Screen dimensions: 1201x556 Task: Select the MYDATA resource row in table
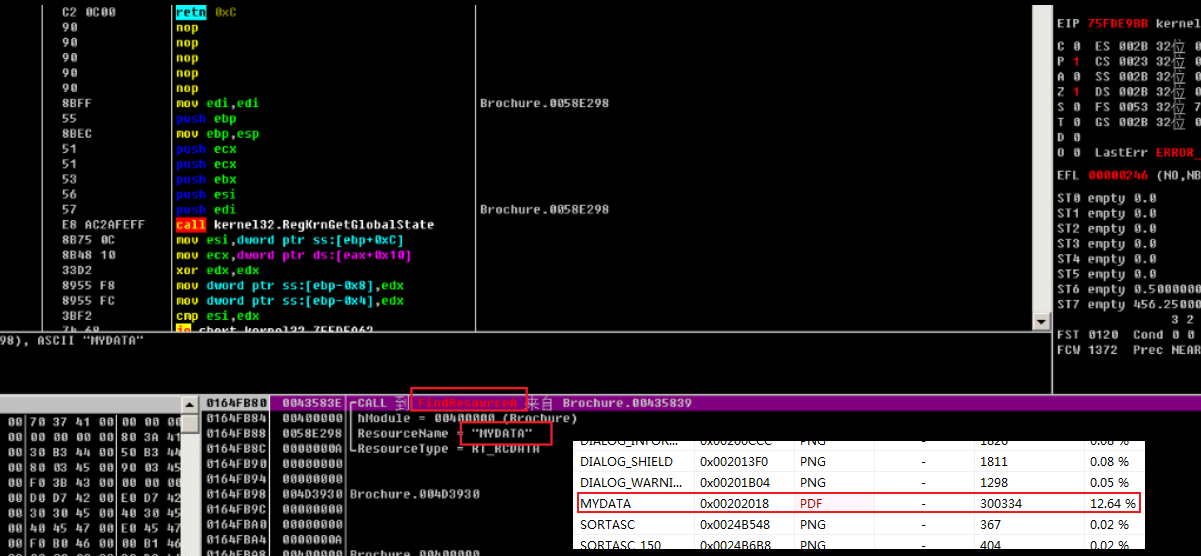tap(858, 504)
